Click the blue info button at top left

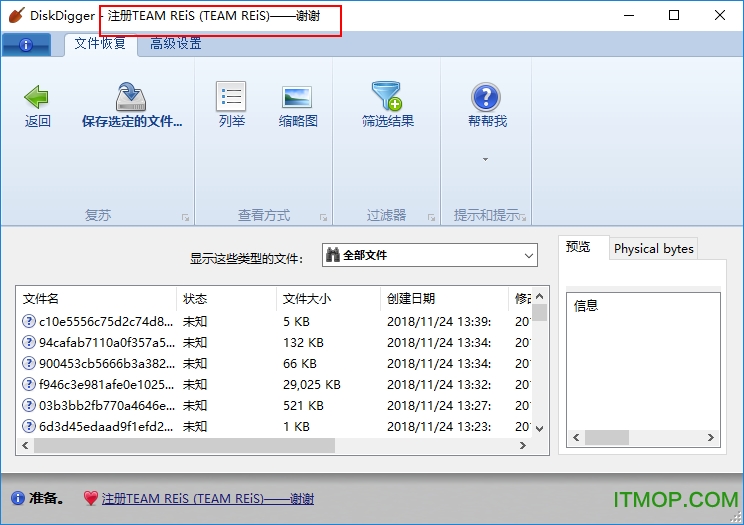pyautogui.click(x=26, y=45)
